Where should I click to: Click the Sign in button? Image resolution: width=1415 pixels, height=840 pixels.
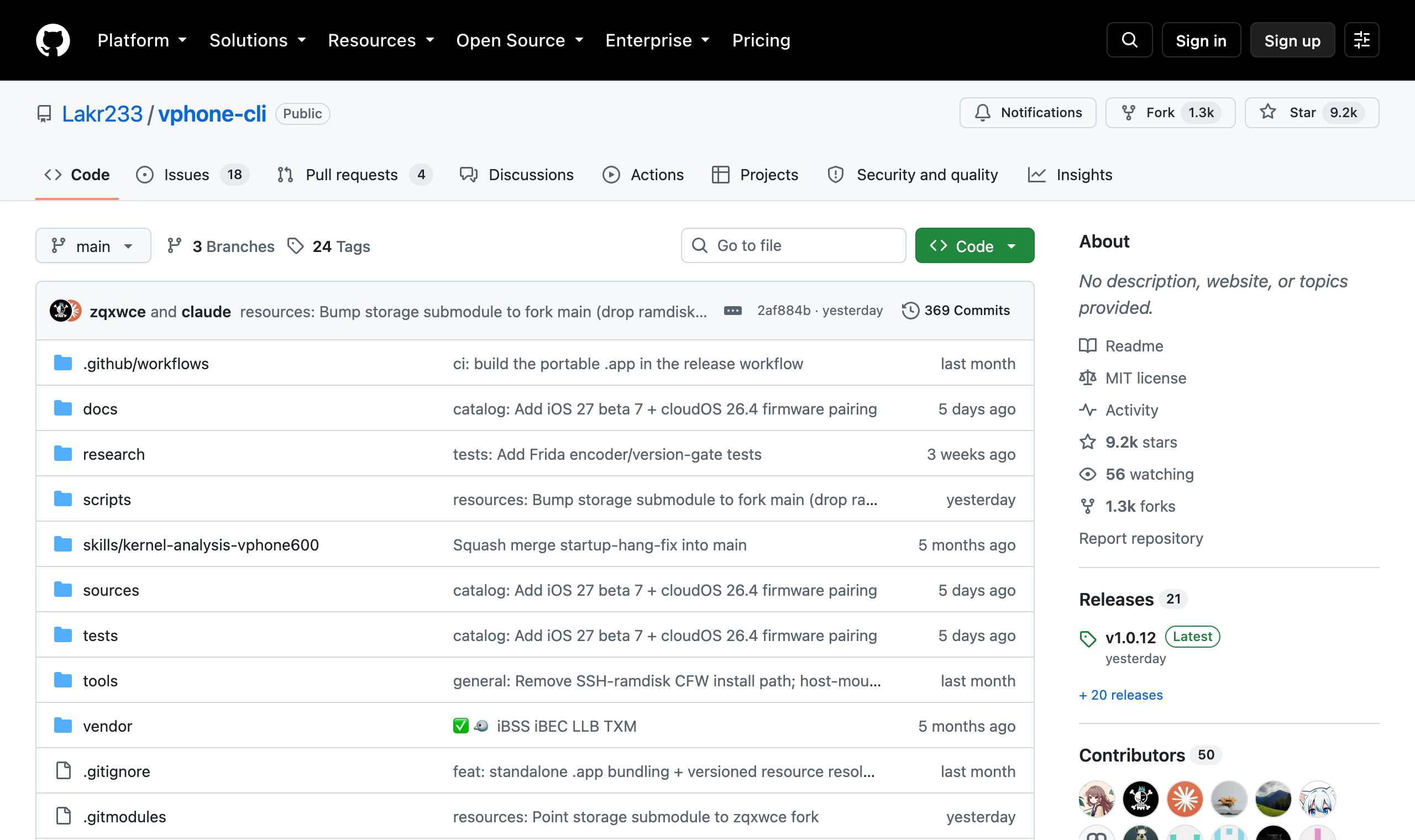pyautogui.click(x=1201, y=40)
